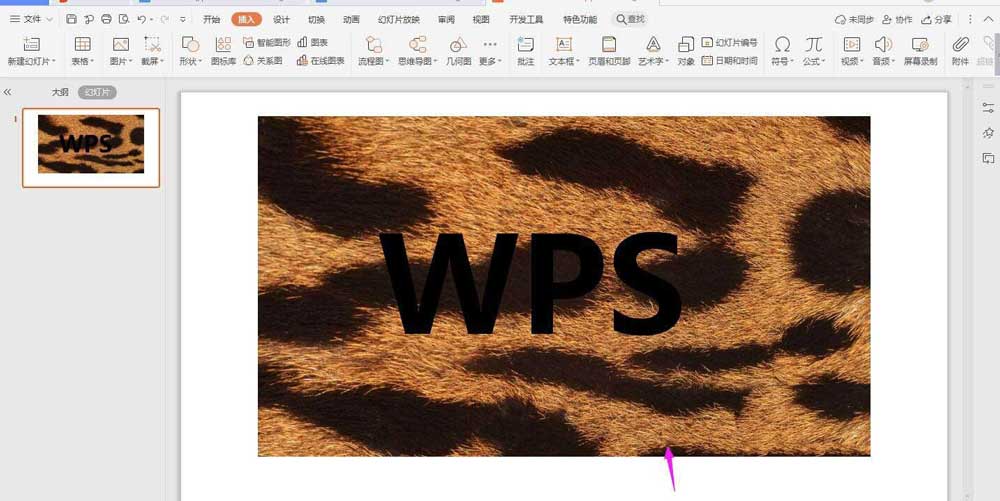Click the 协作 (Collaborate) button
This screenshot has height=501, width=1000.
click(897, 19)
